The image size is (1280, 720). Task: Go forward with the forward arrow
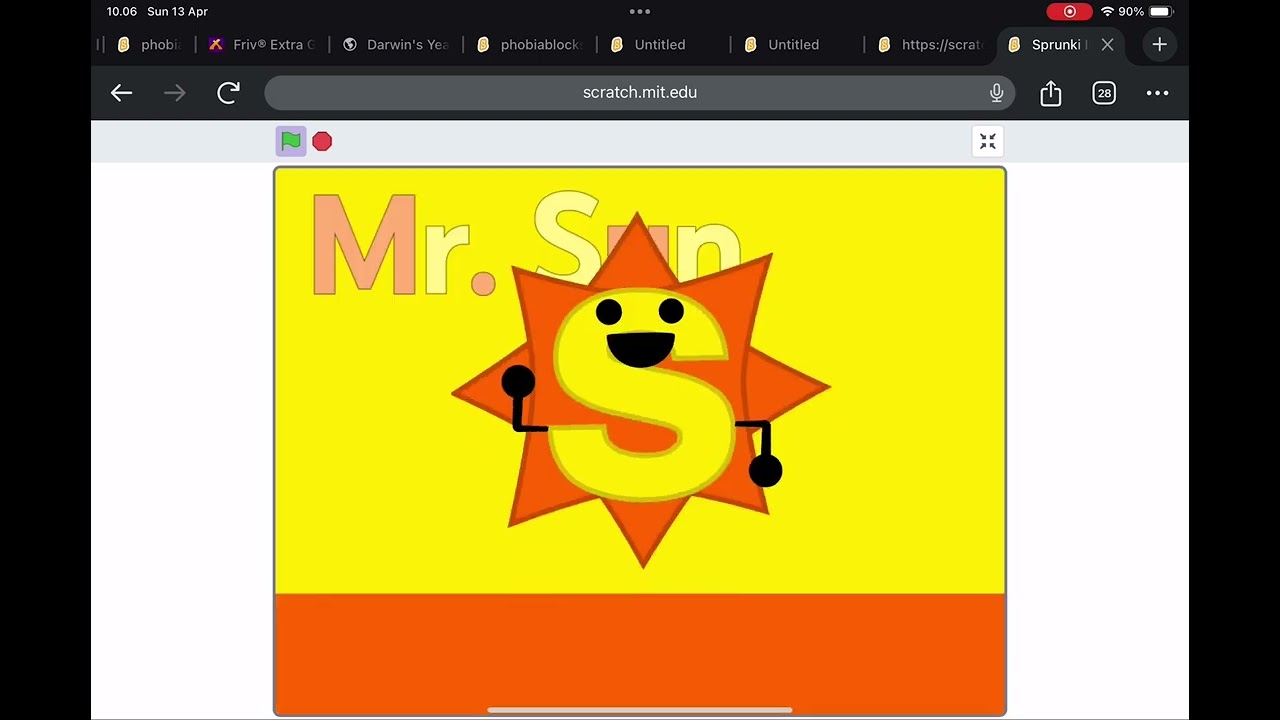175,93
